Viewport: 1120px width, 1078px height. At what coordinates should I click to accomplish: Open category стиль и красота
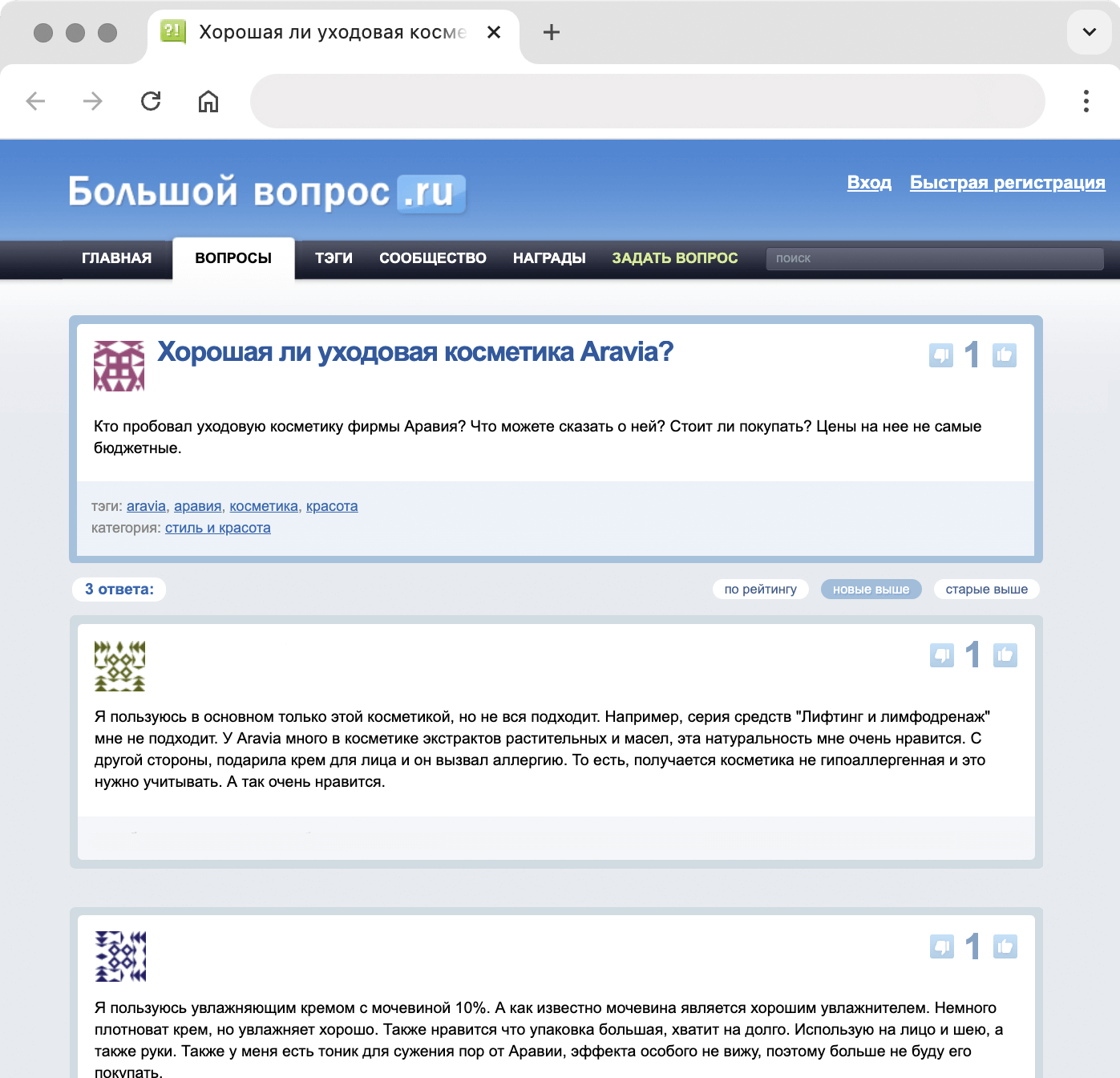[x=218, y=528]
